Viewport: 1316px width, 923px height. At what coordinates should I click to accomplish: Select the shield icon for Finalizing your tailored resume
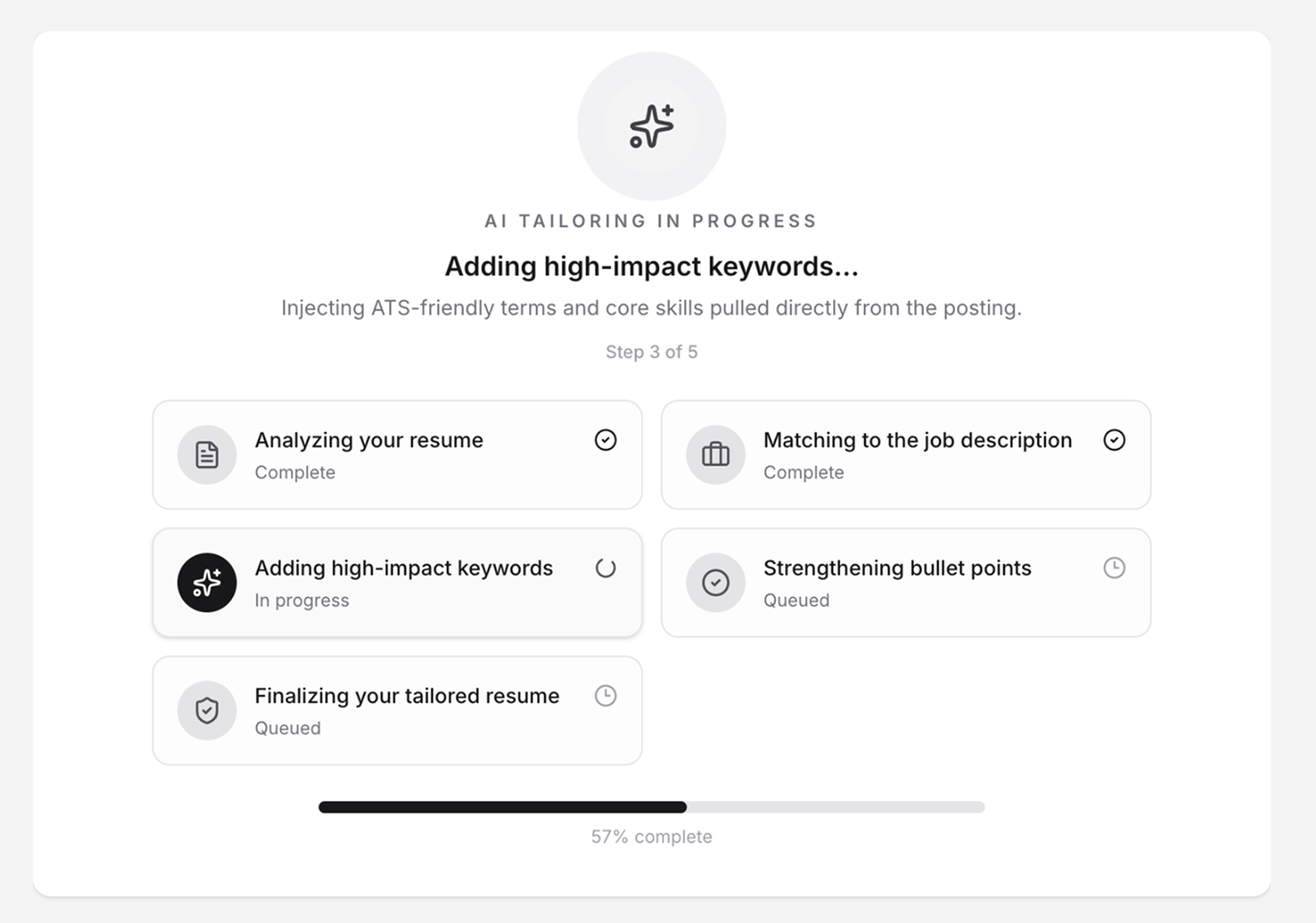click(x=206, y=710)
